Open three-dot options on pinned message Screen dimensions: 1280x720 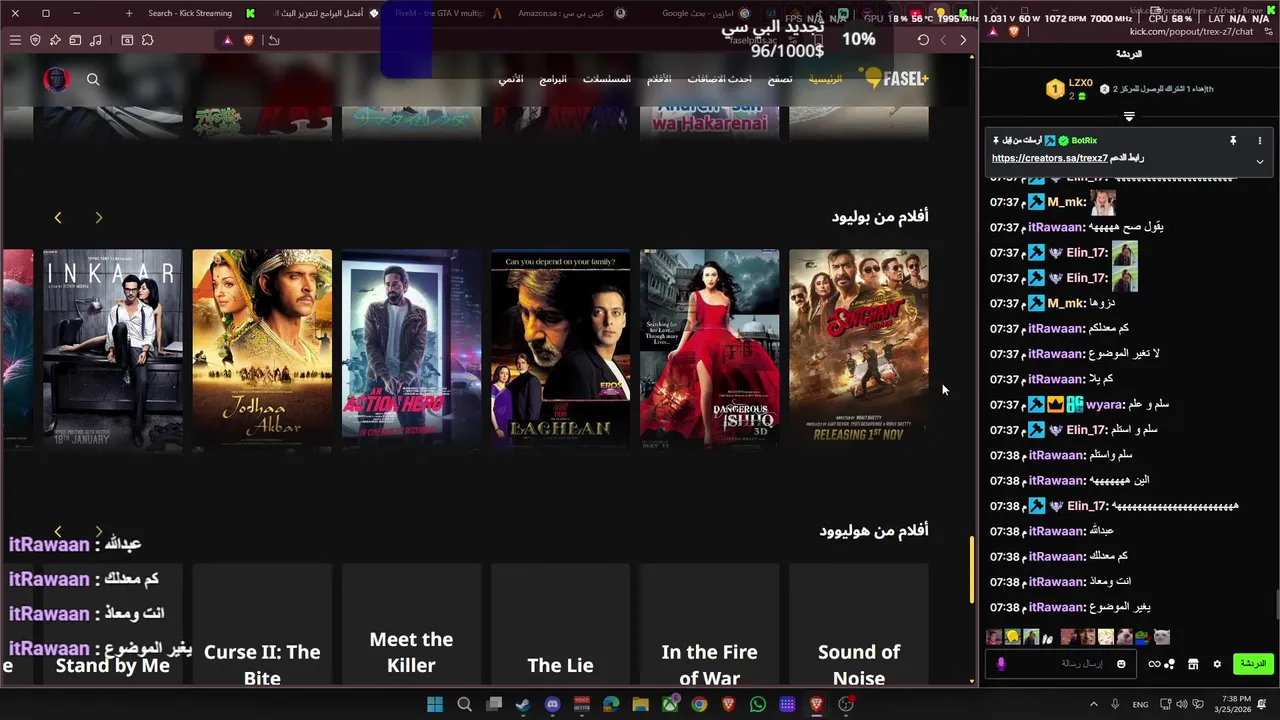1259,141
